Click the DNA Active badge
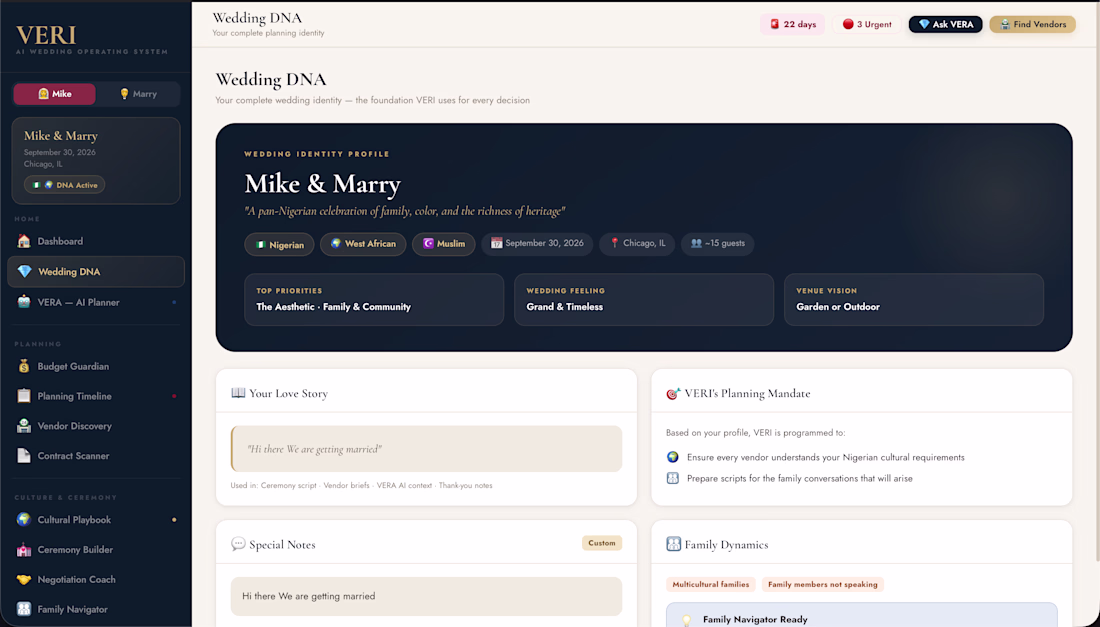 click(x=65, y=185)
